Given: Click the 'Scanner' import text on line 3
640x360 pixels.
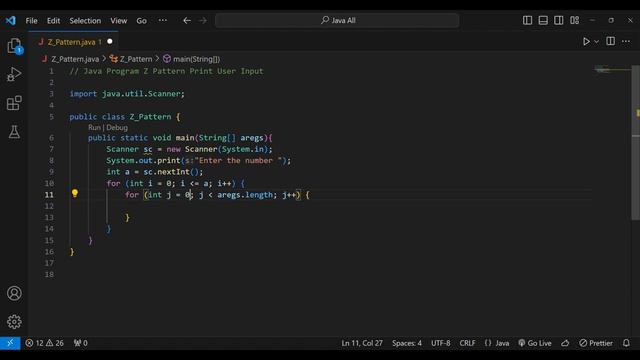Looking at the screenshot, I should (164, 94).
